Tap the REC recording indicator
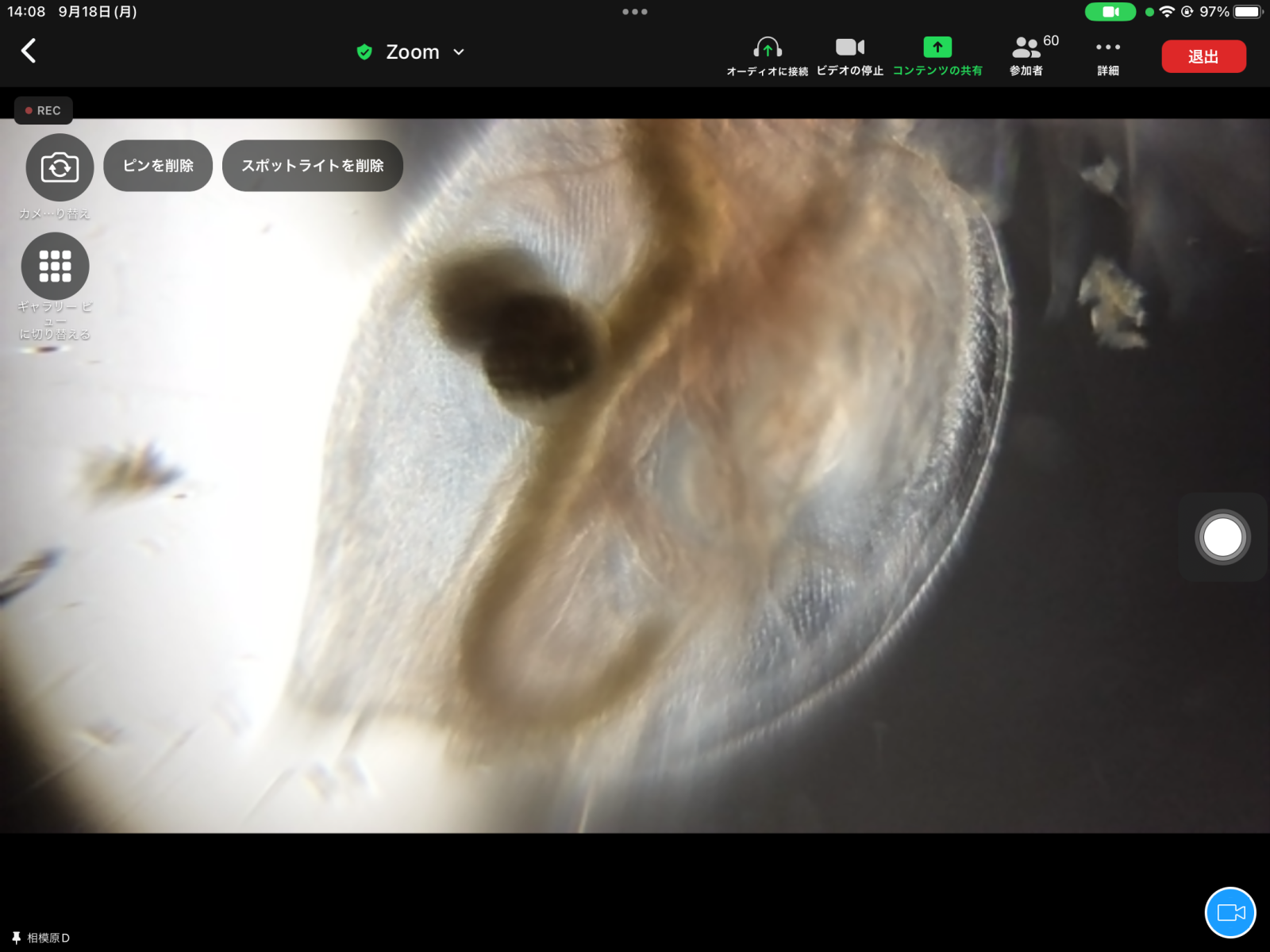 pos(44,110)
